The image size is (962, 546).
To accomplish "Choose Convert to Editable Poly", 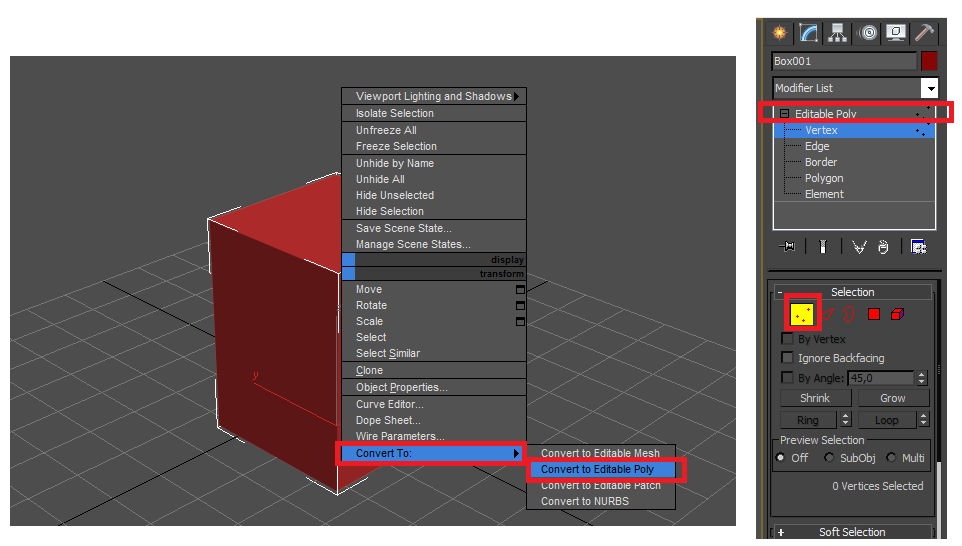I will 601,469.
